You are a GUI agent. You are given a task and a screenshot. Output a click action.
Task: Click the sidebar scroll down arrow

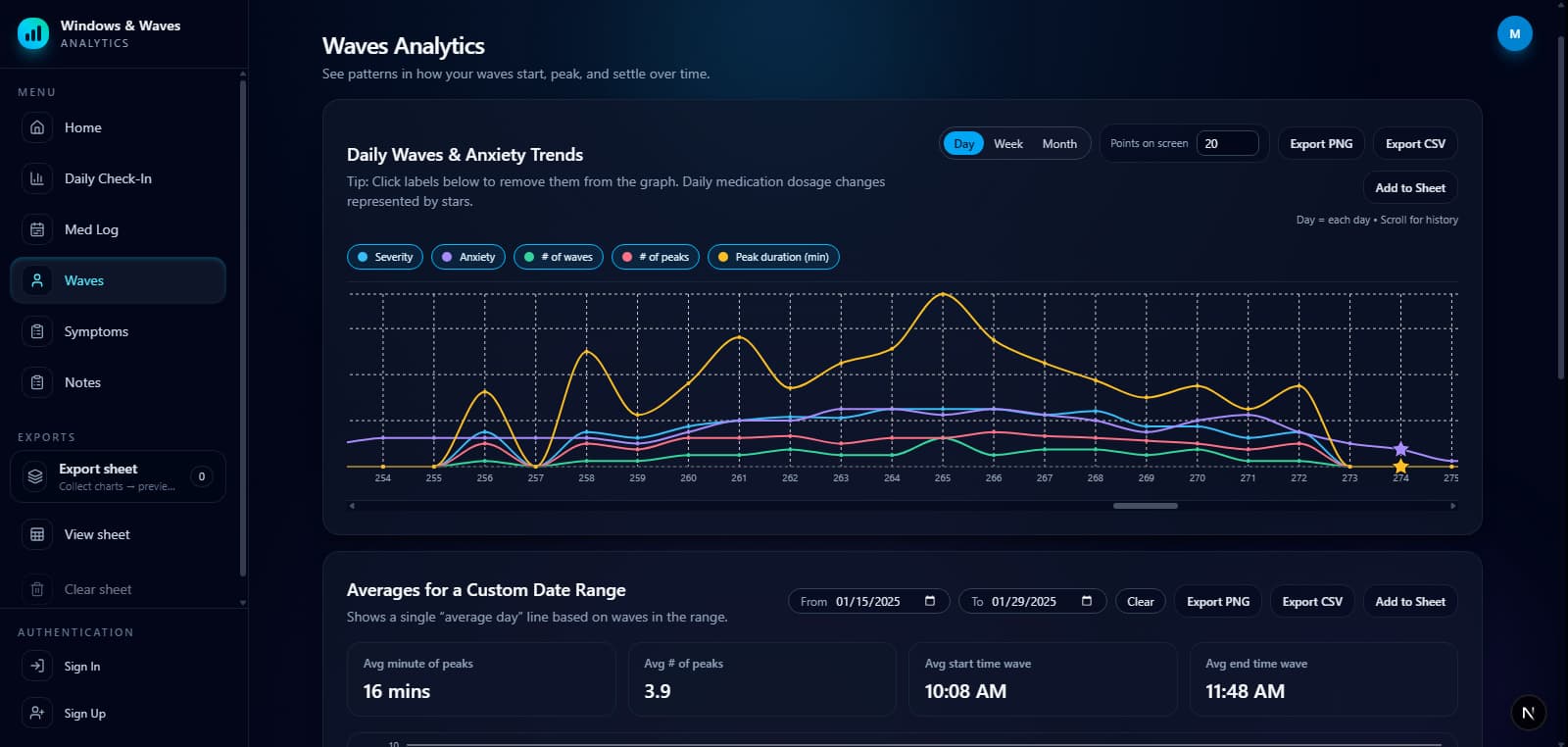(x=243, y=603)
